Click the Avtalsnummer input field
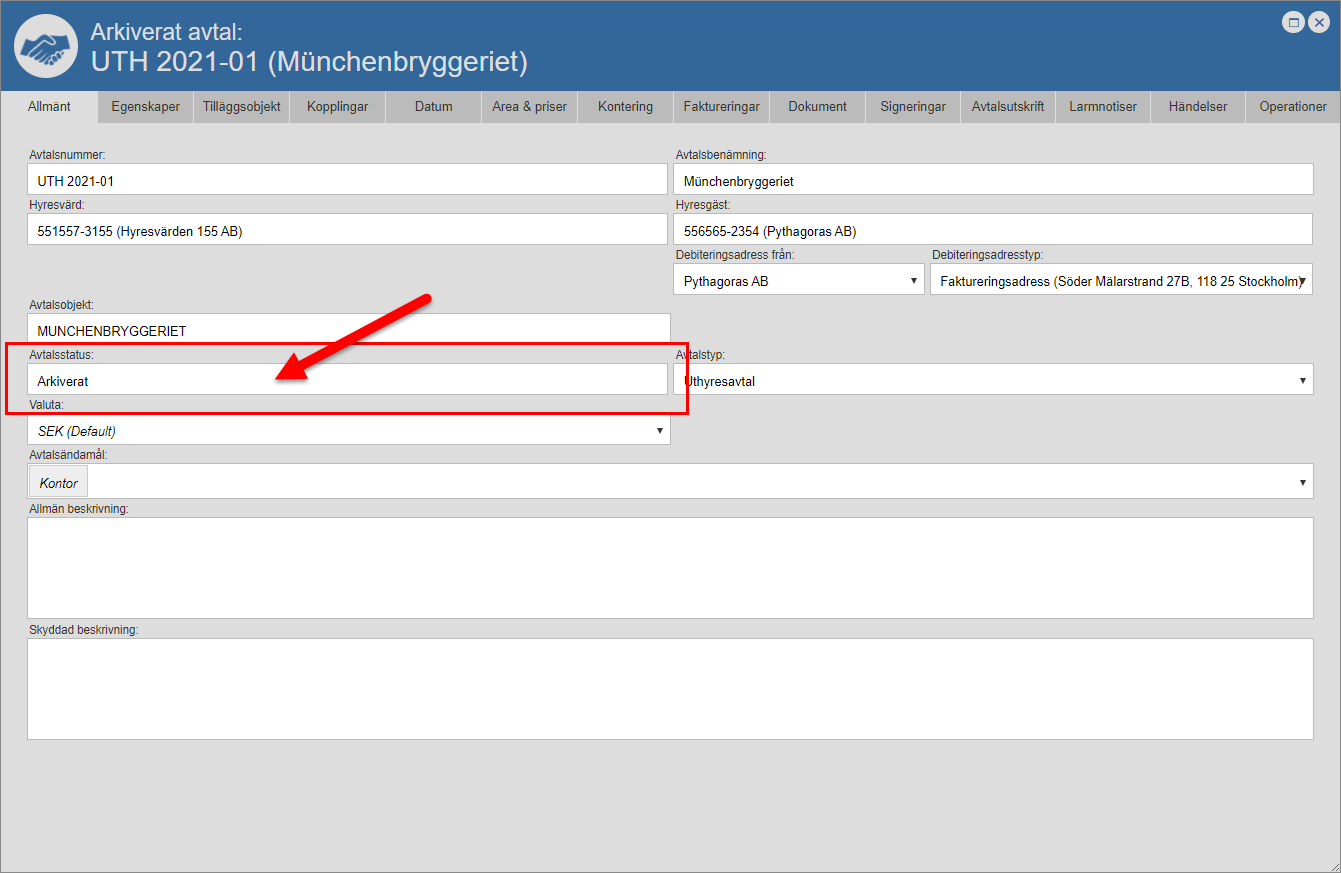The width and height of the screenshot is (1341, 873). pos(347,181)
